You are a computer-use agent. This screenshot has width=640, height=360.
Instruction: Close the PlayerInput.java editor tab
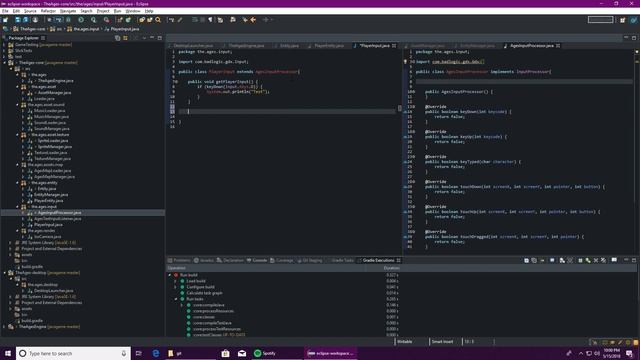tap(394, 46)
